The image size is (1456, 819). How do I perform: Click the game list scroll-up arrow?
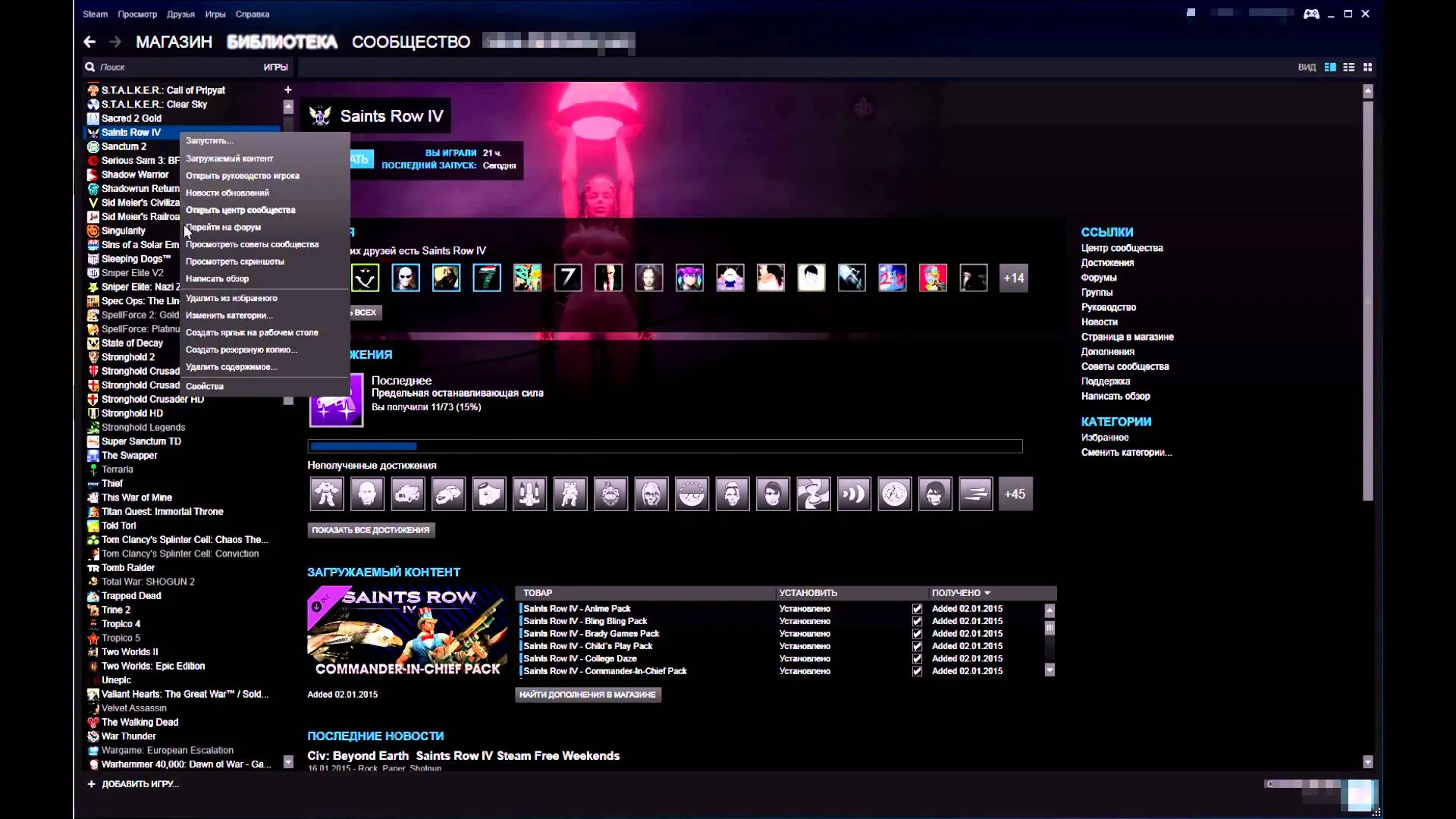click(288, 106)
